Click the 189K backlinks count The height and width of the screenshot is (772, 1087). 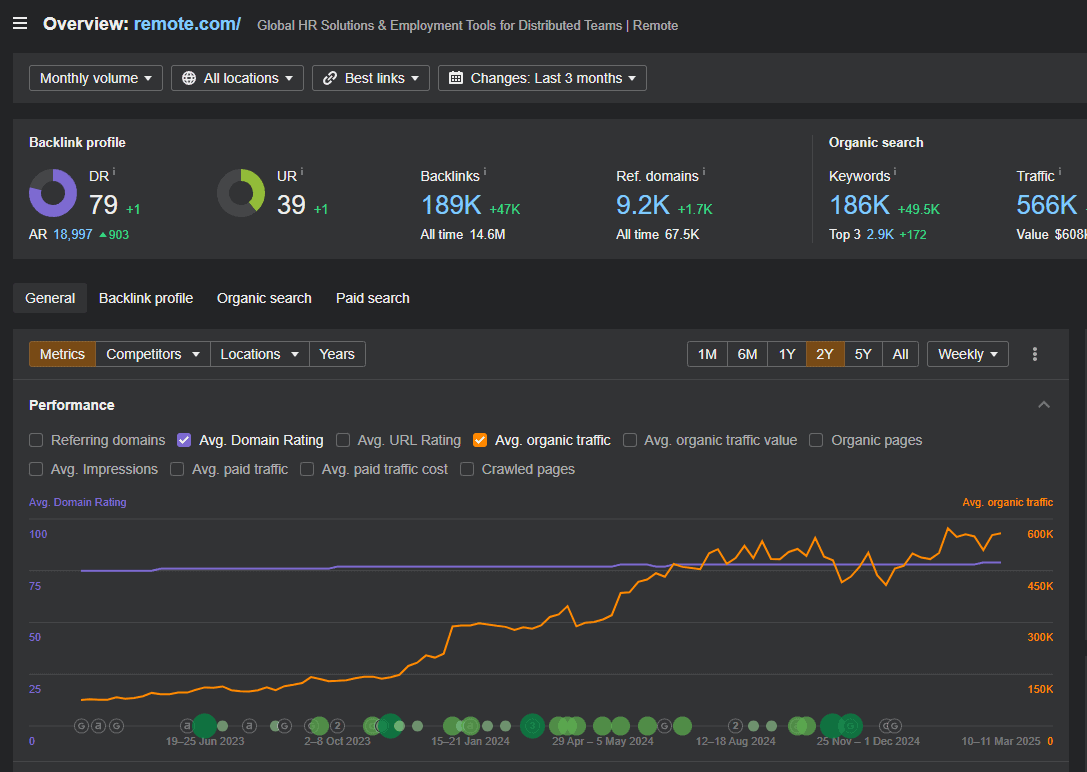[x=451, y=205]
